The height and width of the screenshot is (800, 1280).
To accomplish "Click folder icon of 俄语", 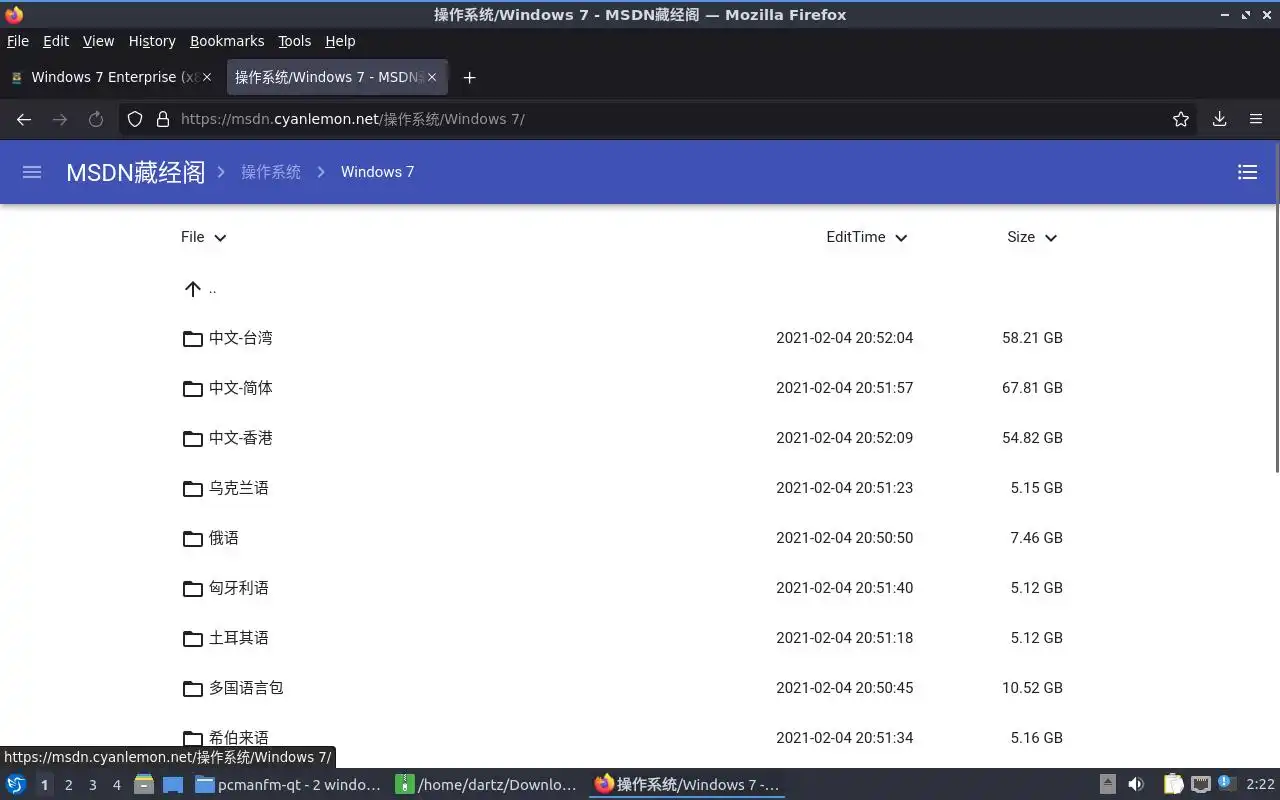I will tap(193, 538).
